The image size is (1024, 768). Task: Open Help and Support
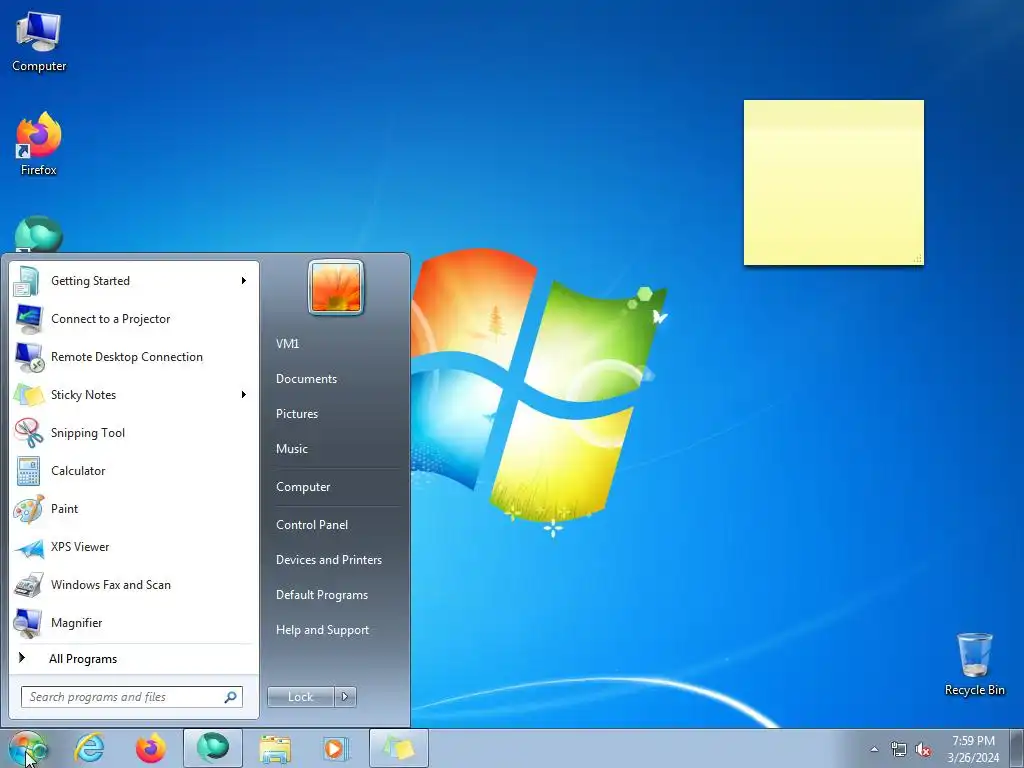point(323,630)
